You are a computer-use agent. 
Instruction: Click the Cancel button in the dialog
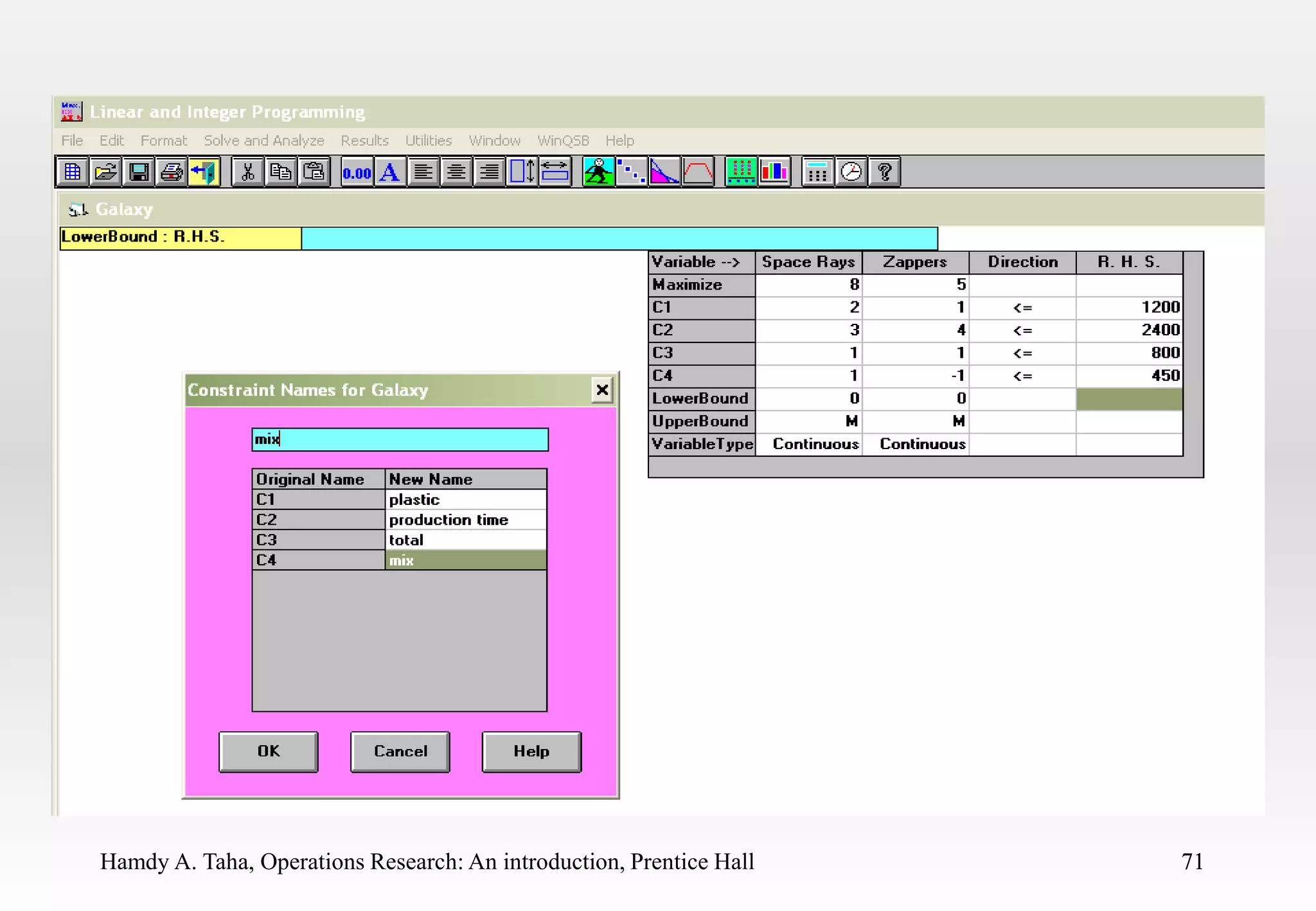pos(400,752)
